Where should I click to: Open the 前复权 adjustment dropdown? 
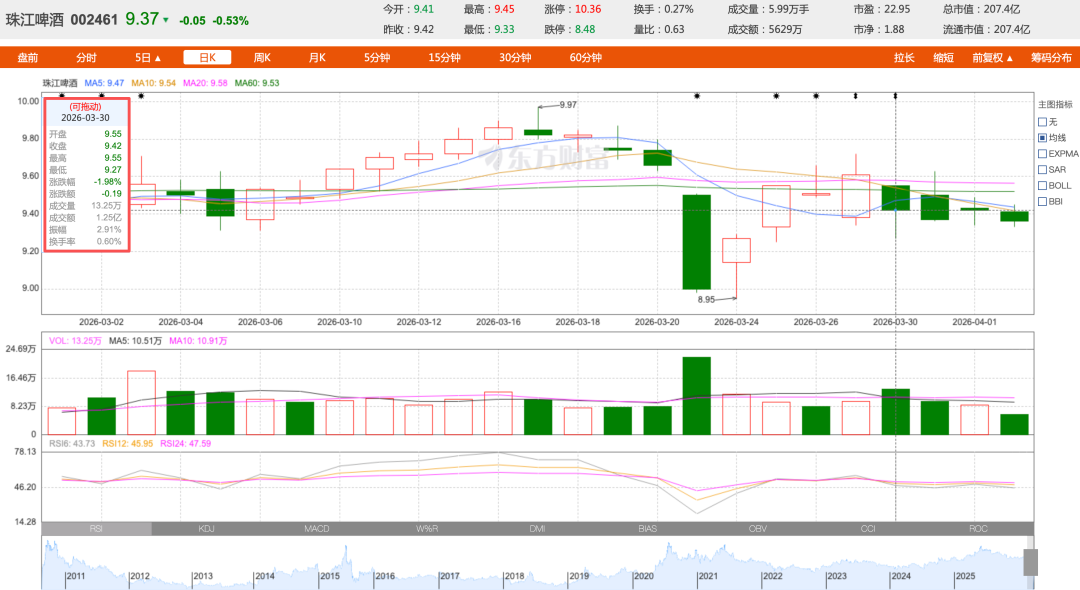pyautogui.click(x=993, y=58)
